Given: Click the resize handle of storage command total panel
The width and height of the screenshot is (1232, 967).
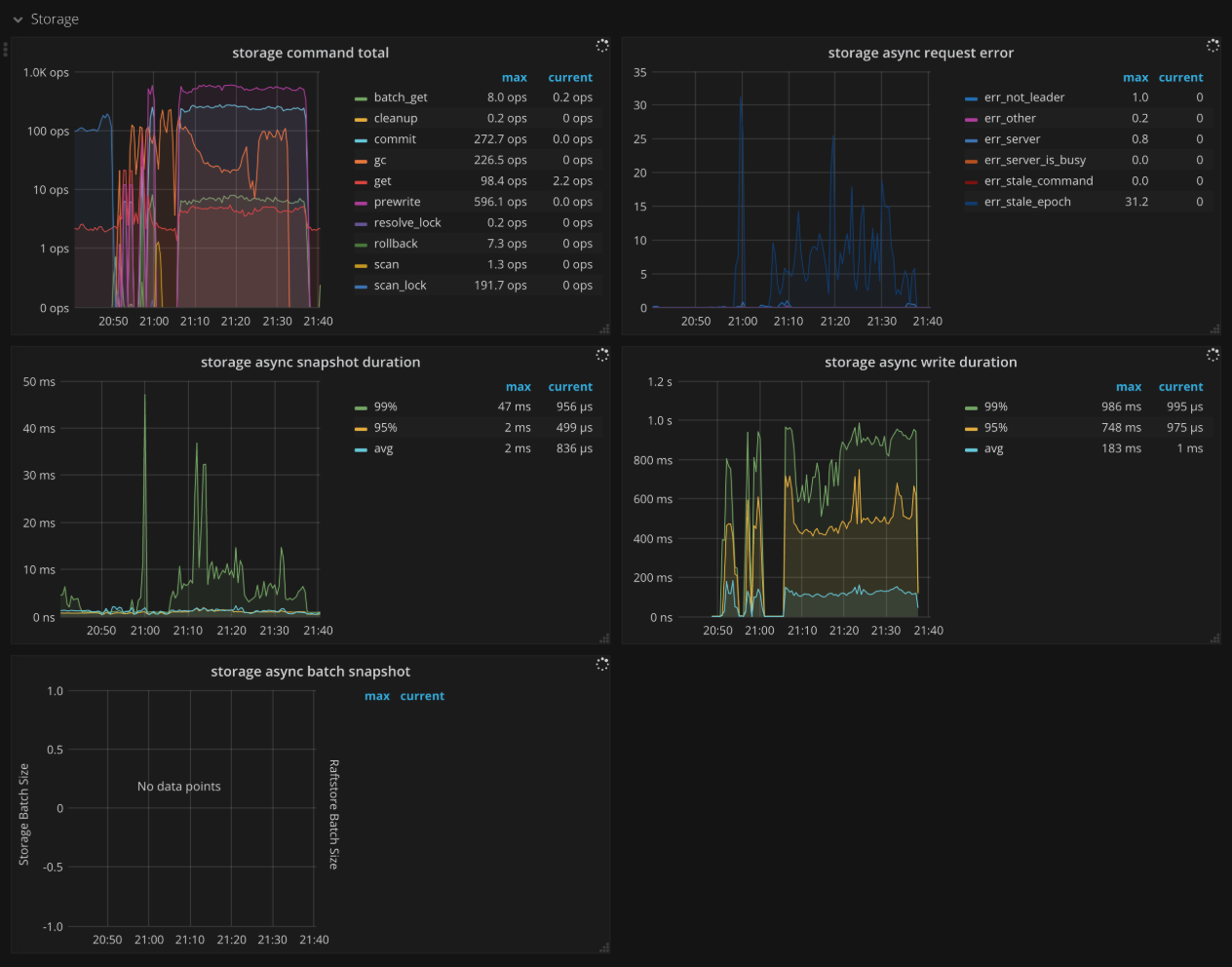Looking at the screenshot, I should click(x=606, y=329).
